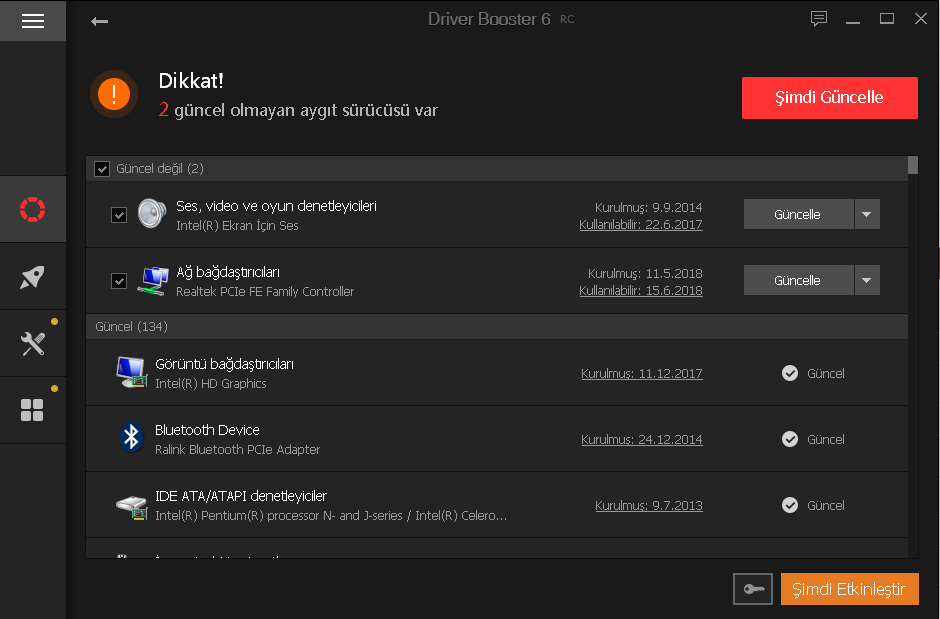The height and width of the screenshot is (619, 940).
Task: Uncheck the Intel(R) Ekran İçin Ses driver
Action: pos(119,215)
